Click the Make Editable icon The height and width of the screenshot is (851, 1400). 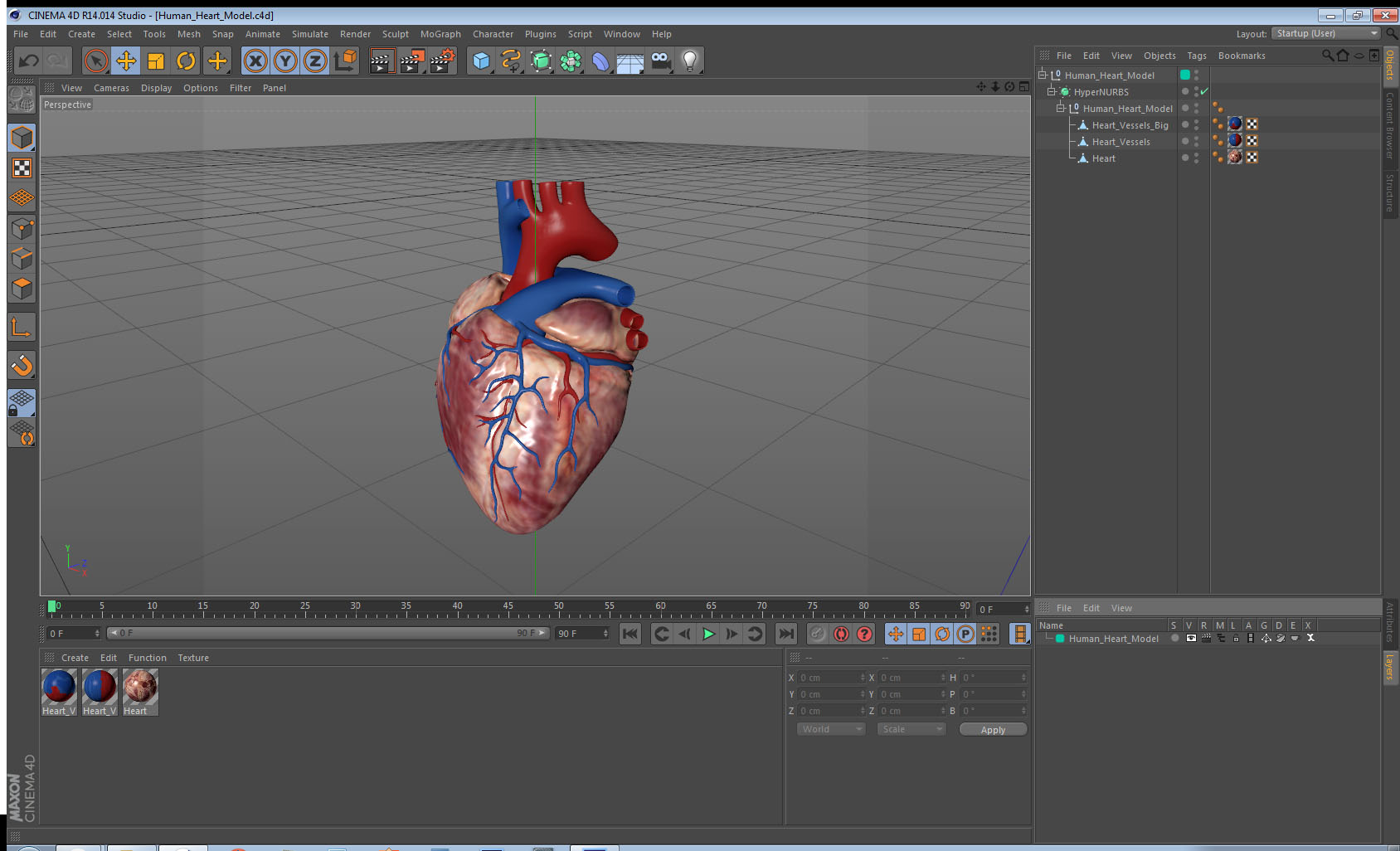pos(22,100)
